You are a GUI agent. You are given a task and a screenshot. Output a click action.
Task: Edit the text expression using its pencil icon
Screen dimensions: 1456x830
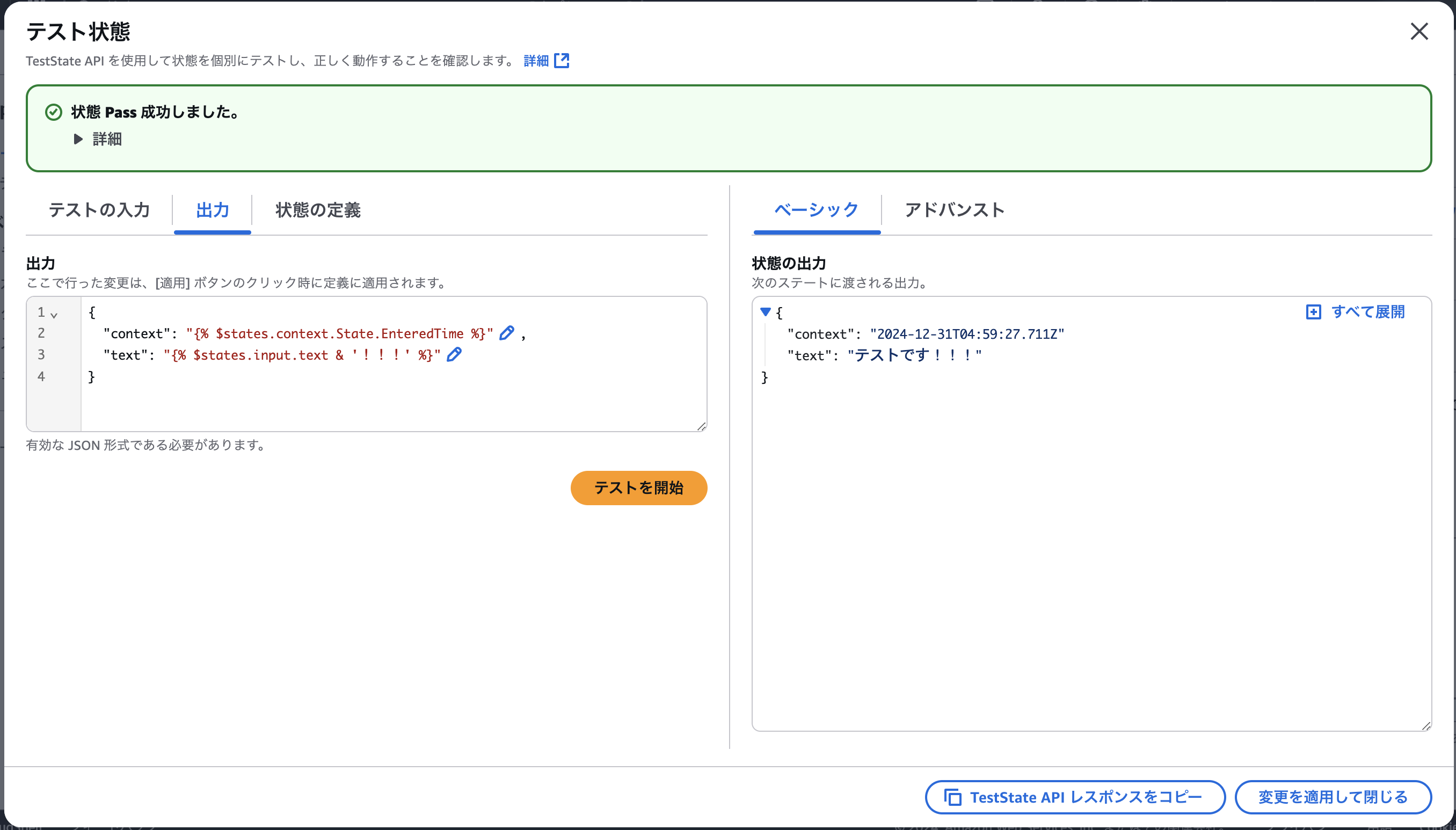click(453, 354)
